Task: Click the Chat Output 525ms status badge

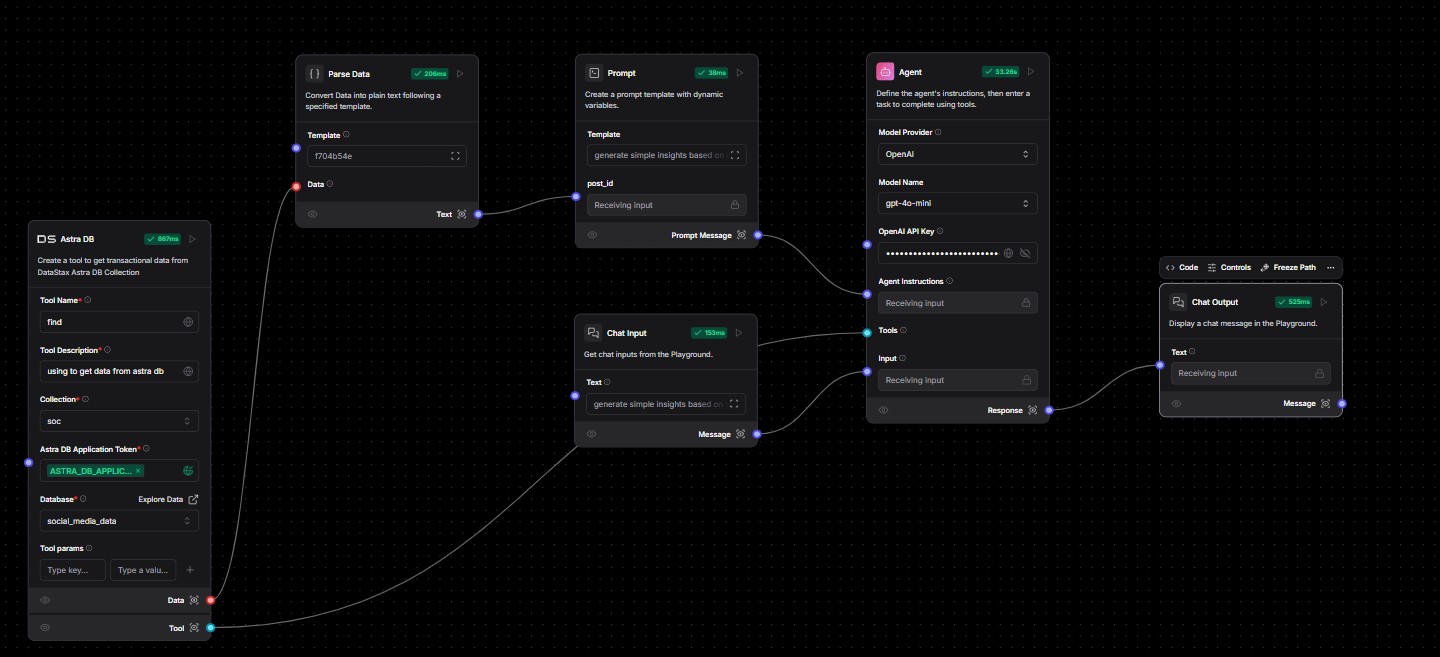Action: click(x=1295, y=302)
